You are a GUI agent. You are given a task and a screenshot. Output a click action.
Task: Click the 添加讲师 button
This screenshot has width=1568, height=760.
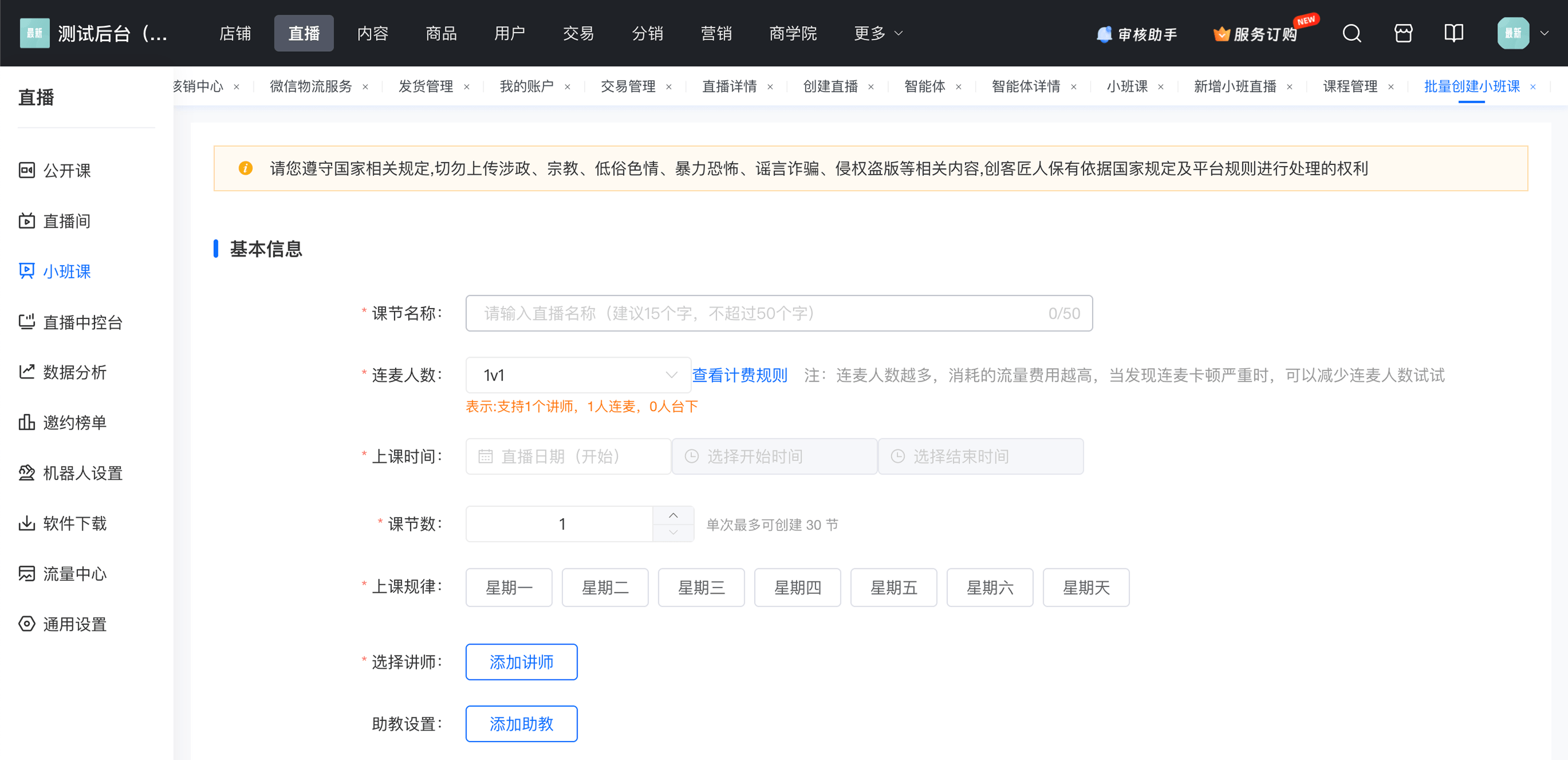point(522,662)
